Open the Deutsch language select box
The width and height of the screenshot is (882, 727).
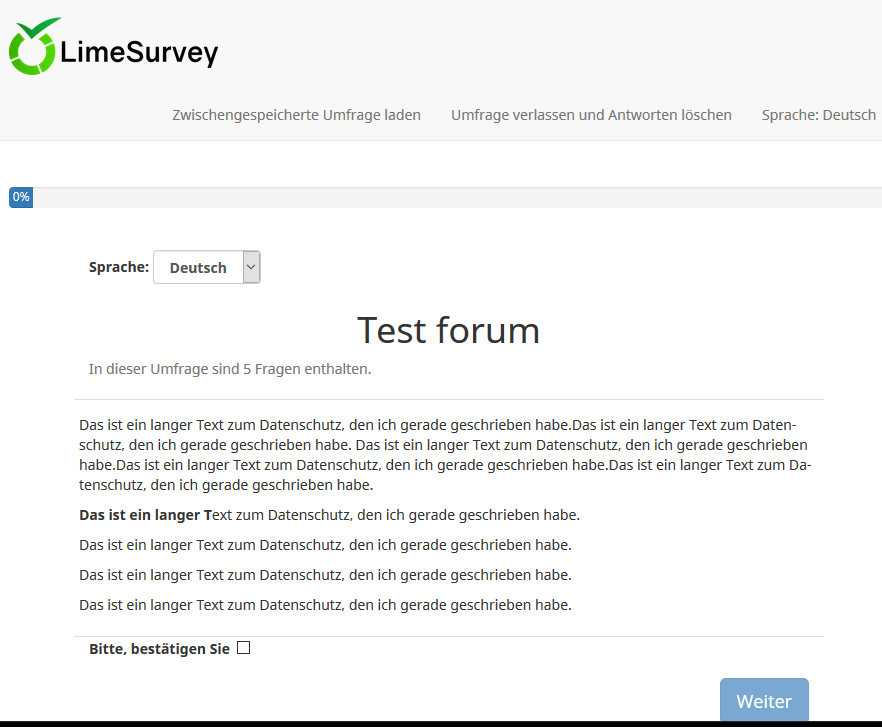click(199, 268)
